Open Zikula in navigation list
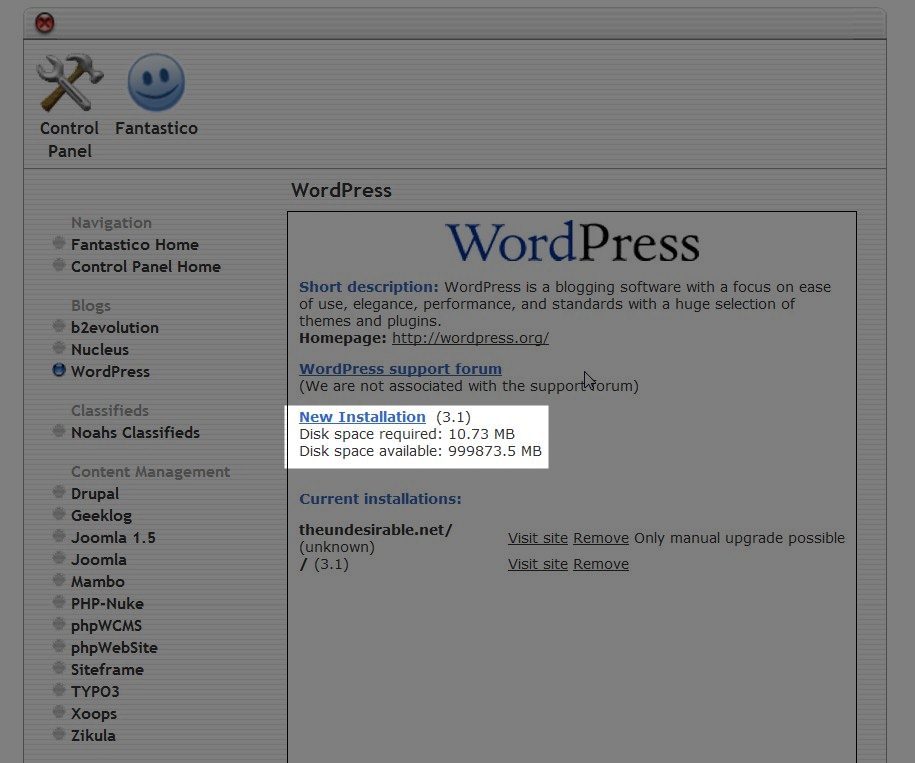Image resolution: width=915 pixels, height=763 pixels. click(93, 736)
